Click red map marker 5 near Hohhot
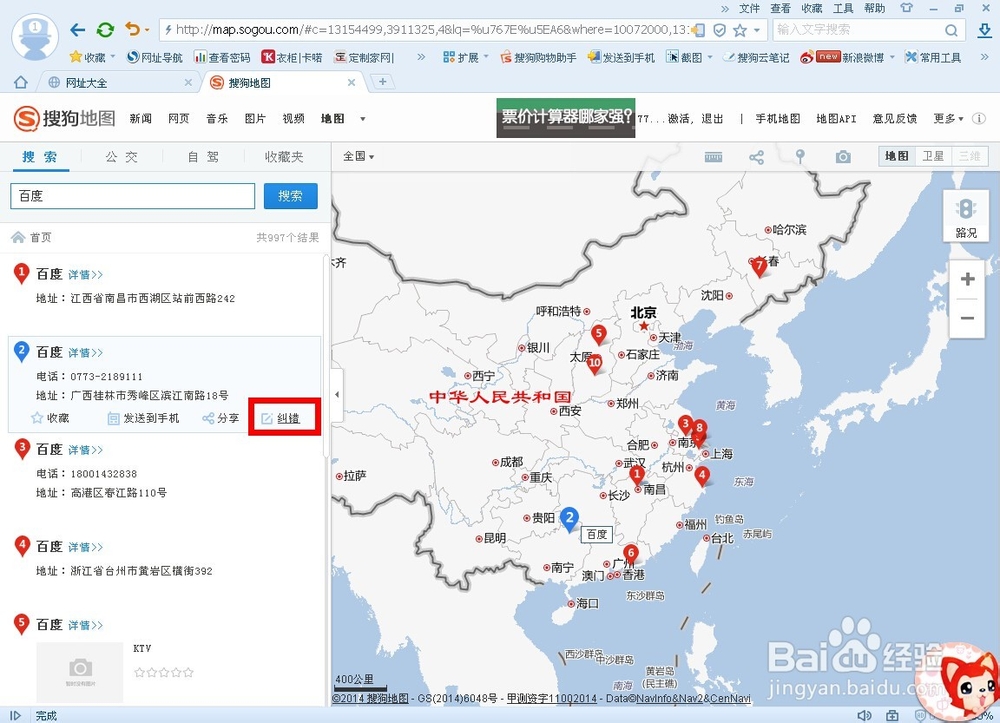1000x723 pixels. (x=598, y=335)
